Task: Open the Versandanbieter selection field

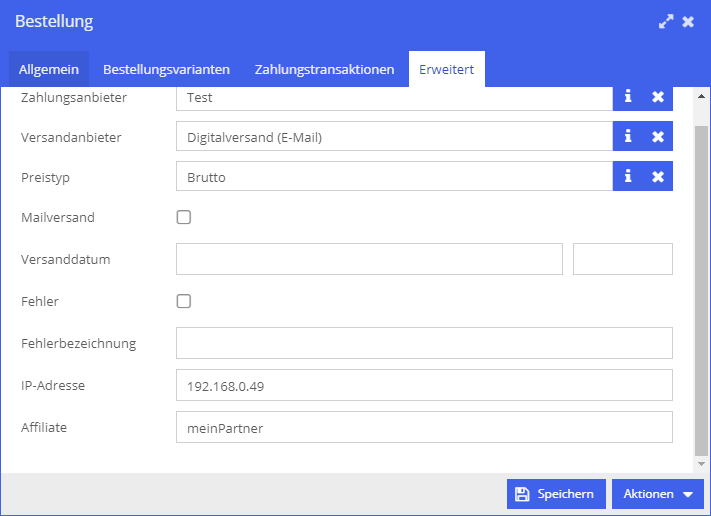Action: [x=394, y=136]
